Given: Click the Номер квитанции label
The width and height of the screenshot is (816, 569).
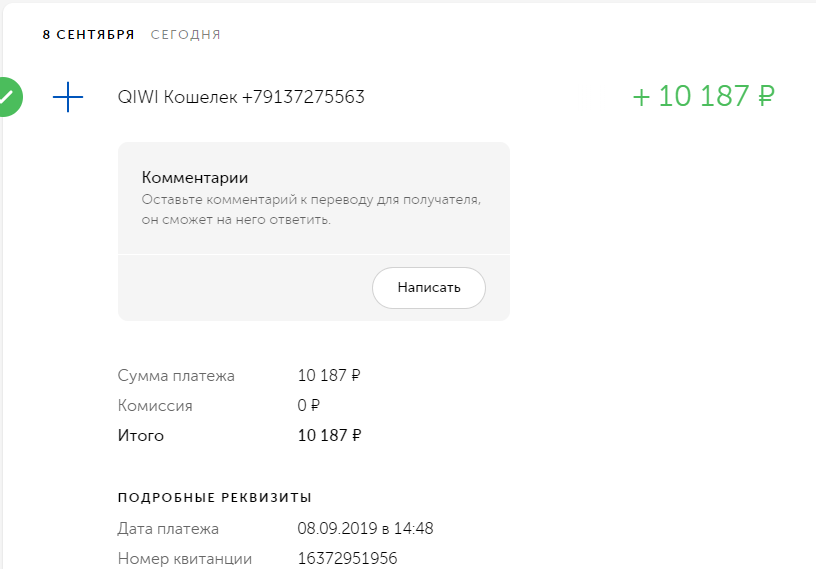Looking at the screenshot, I should click(184, 558).
